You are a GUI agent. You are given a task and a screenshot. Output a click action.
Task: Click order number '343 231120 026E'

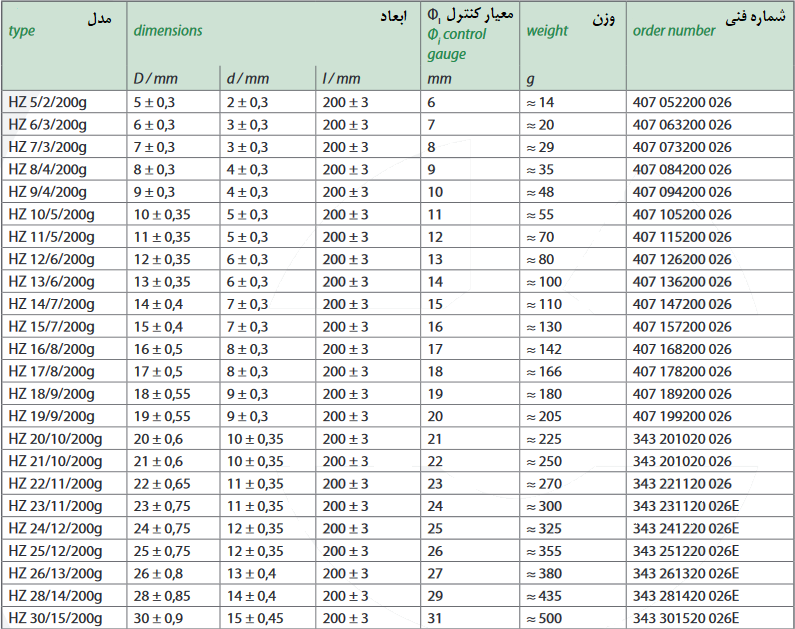pos(685,506)
